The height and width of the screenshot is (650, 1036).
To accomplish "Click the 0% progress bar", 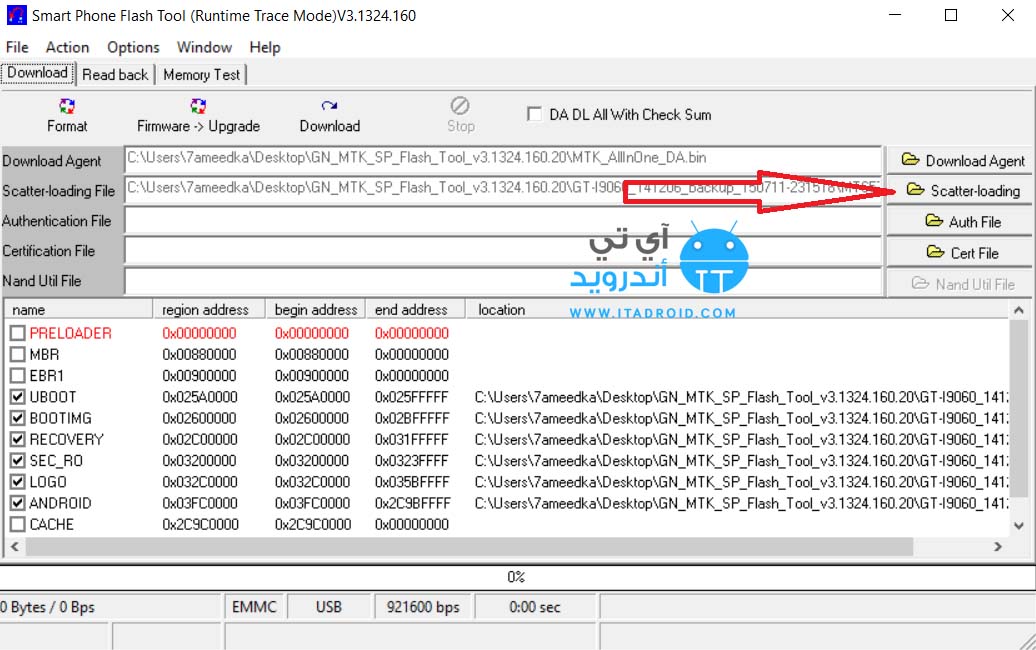I will [517, 577].
